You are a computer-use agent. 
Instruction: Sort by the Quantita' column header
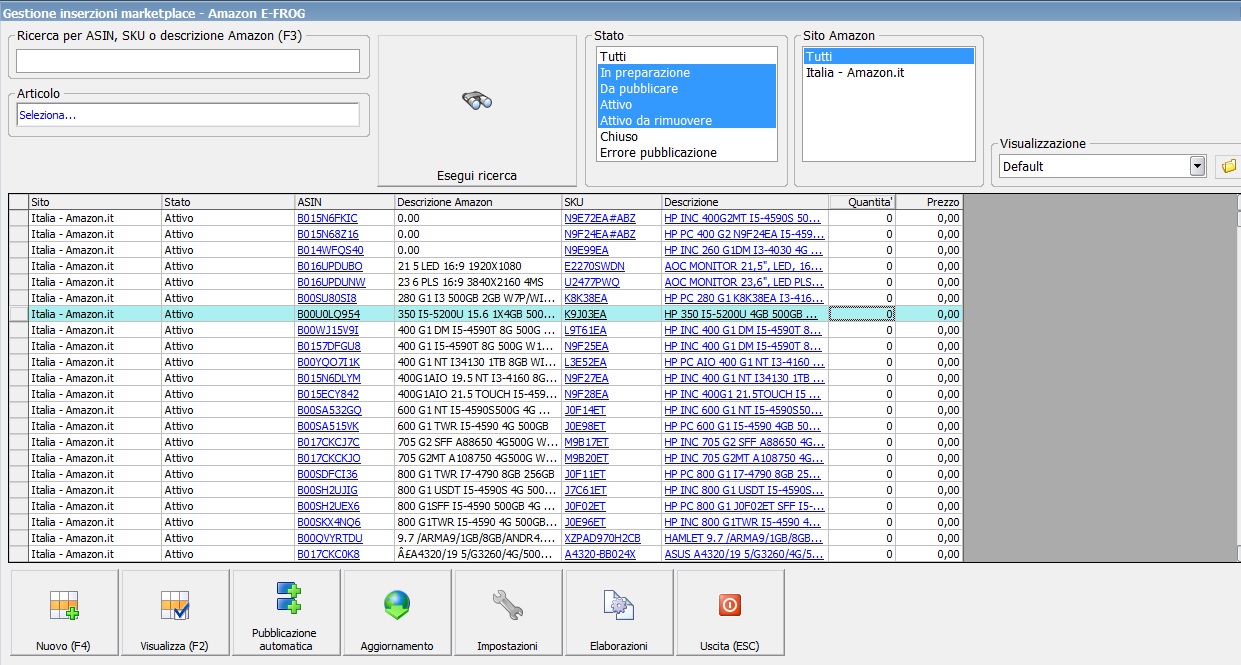point(862,202)
